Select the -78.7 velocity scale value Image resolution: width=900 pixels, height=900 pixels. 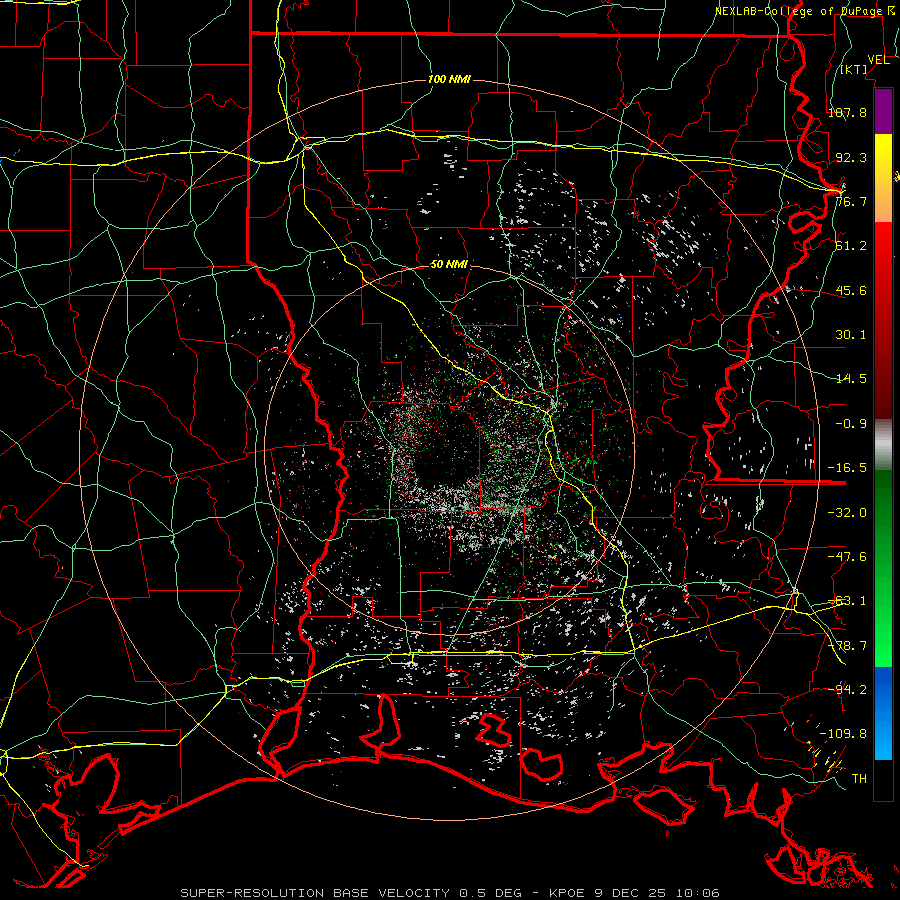click(x=847, y=646)
